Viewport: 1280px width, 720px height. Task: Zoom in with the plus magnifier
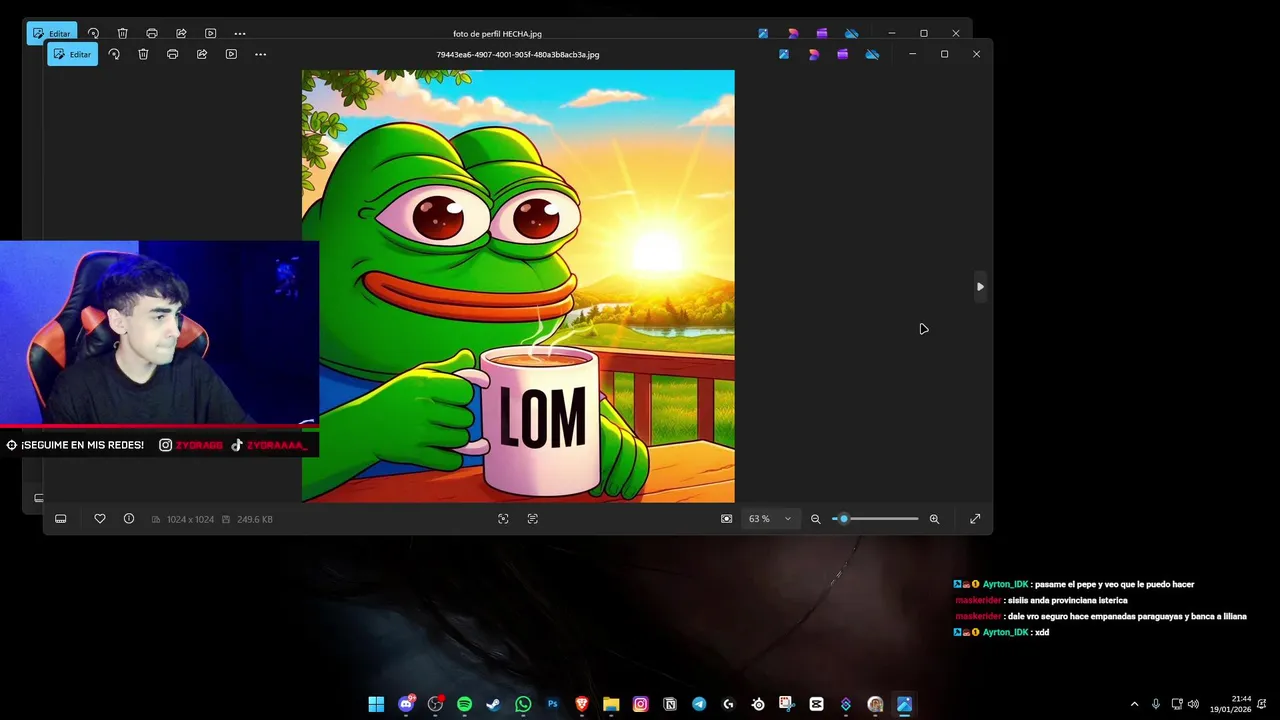click(x=934, y=519)
